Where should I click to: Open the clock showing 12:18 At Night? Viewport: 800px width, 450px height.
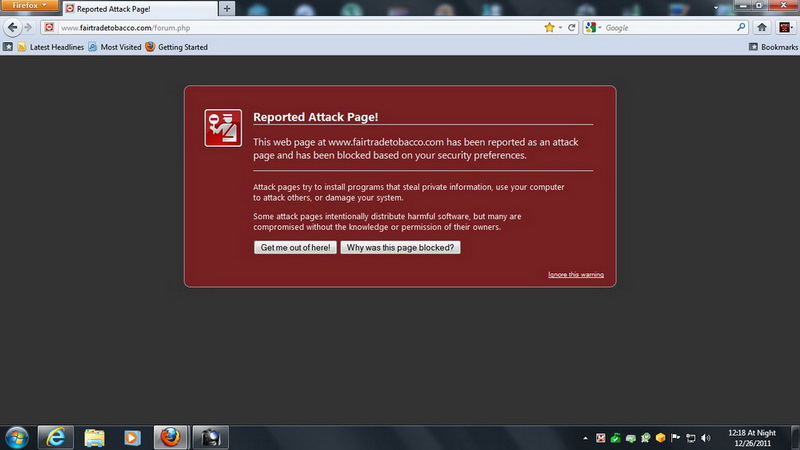point(752,438)
